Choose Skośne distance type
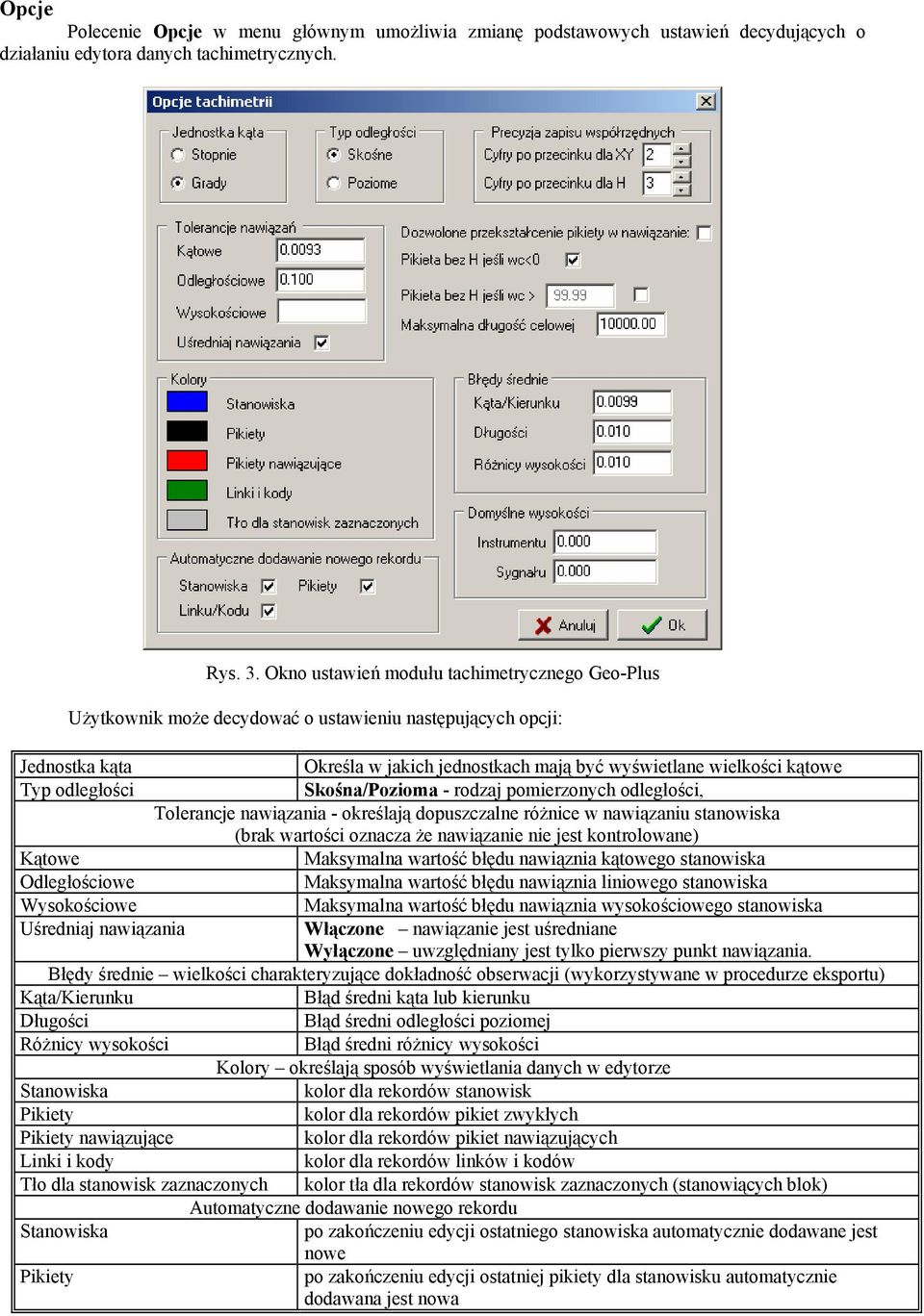924x1316 pixels. coord(334,155)
